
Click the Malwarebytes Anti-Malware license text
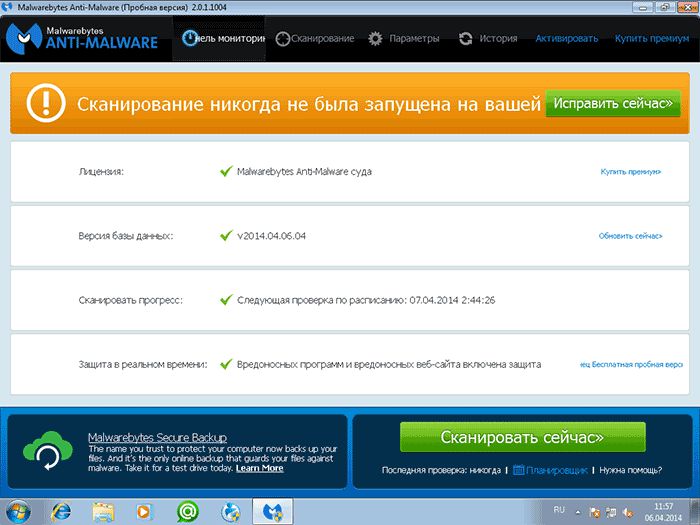[x=304, y=172]
